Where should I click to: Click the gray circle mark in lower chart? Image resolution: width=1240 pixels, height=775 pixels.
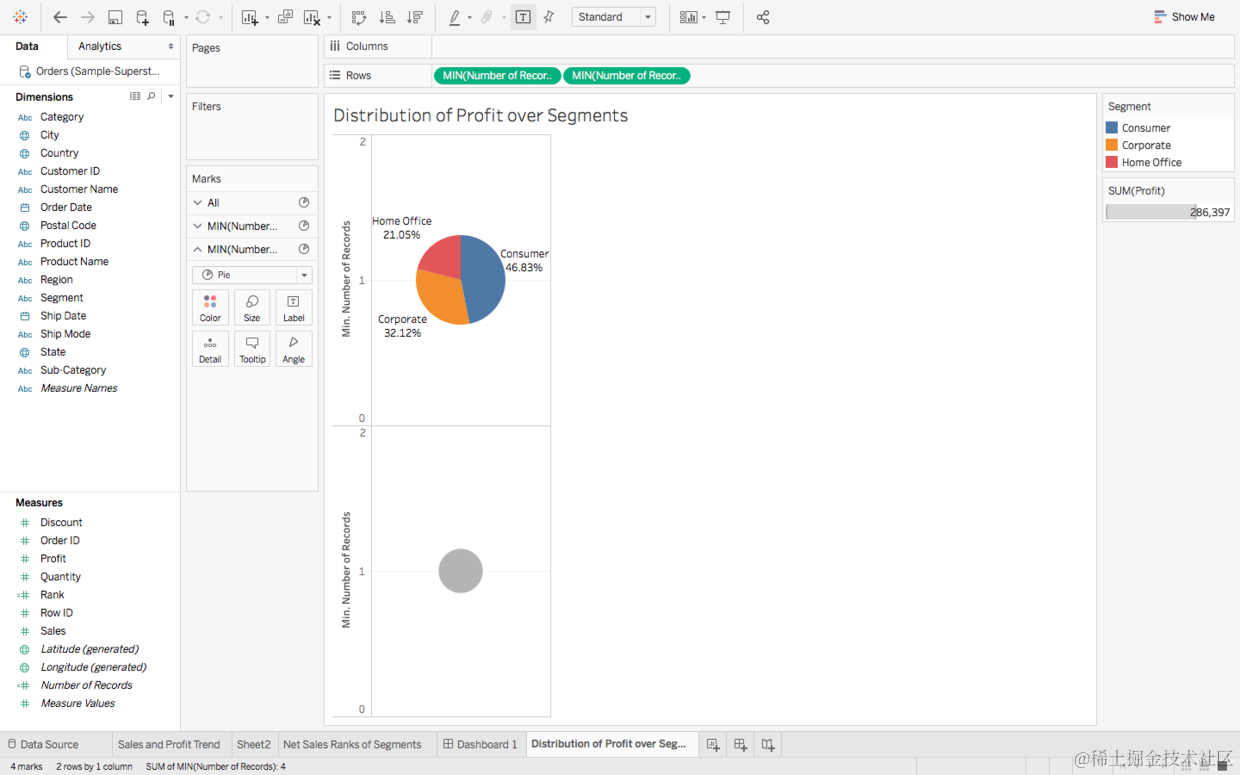click(x=461, y=571)
